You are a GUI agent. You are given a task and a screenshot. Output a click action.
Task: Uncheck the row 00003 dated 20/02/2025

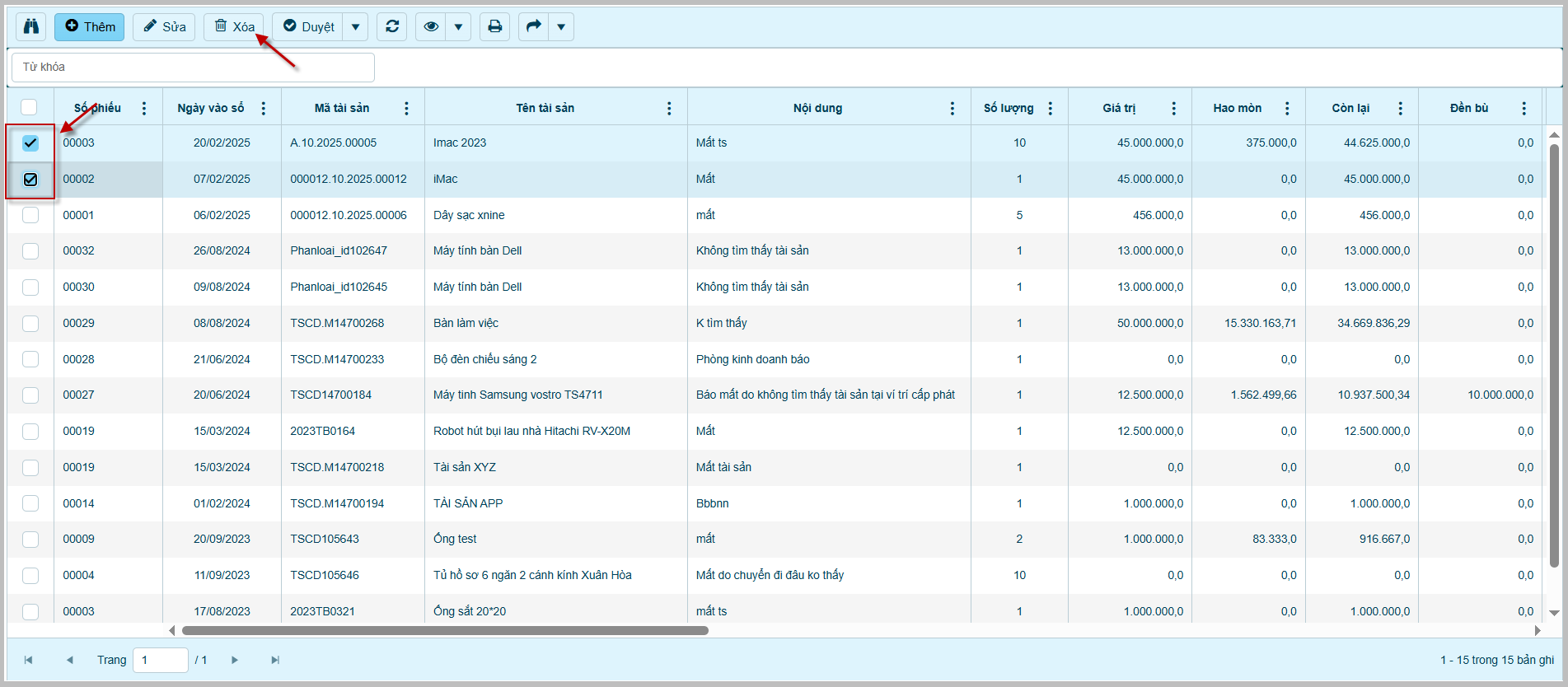click(x=30, y=143)
